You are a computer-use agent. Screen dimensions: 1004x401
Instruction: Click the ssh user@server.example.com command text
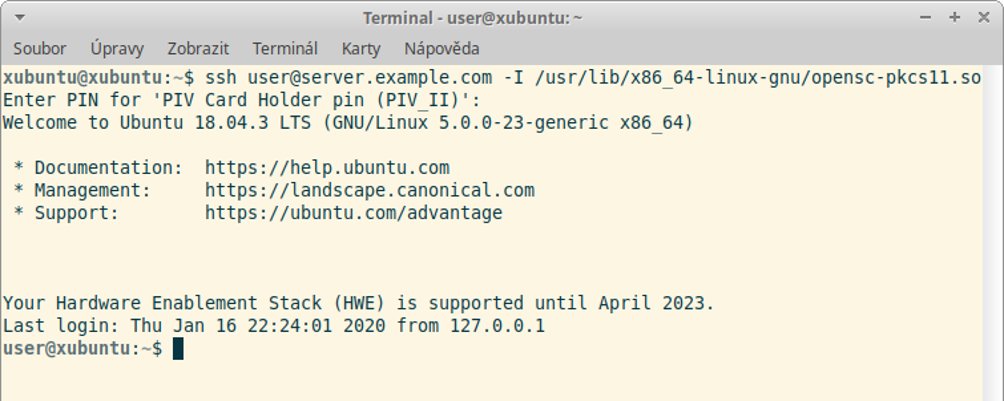tap(349, 78)
